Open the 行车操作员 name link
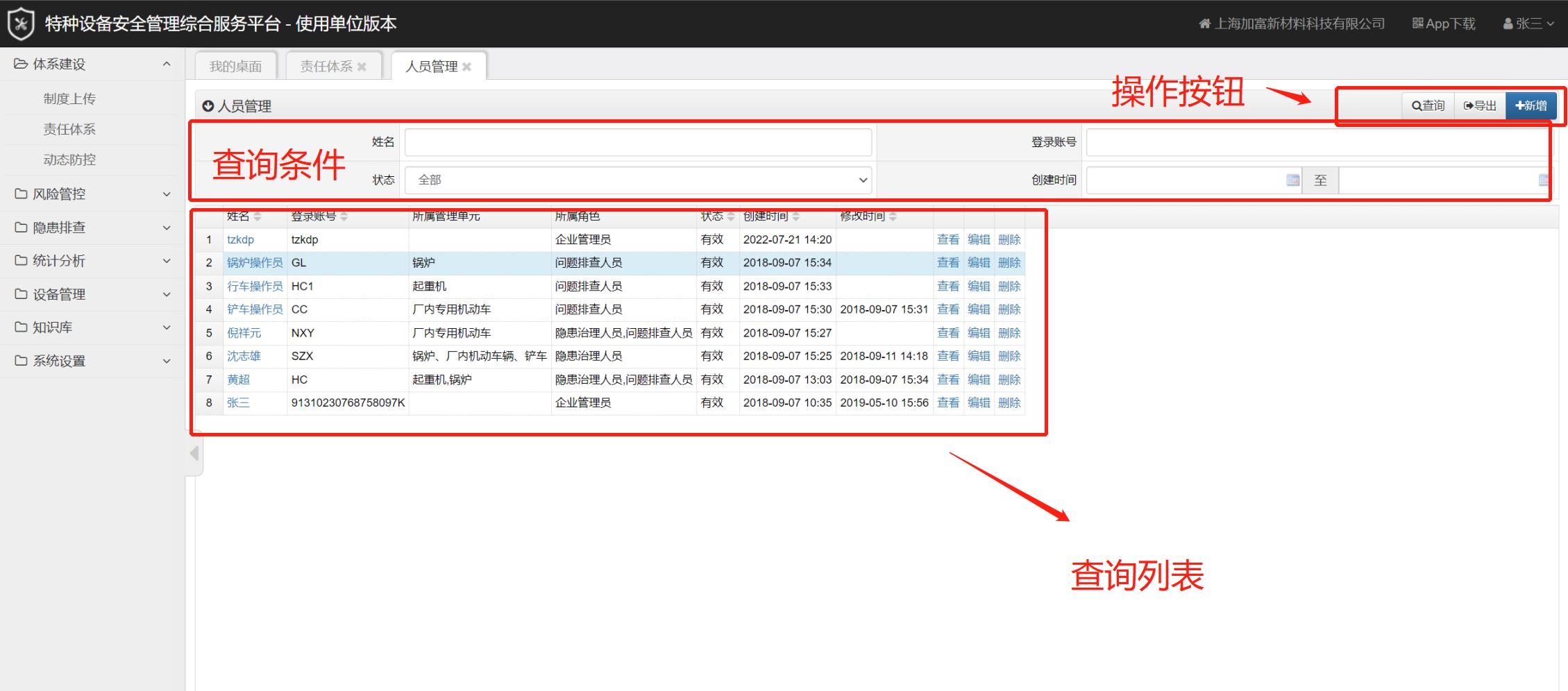This screenshot has height=691, width=1568. tap(255, 286)
